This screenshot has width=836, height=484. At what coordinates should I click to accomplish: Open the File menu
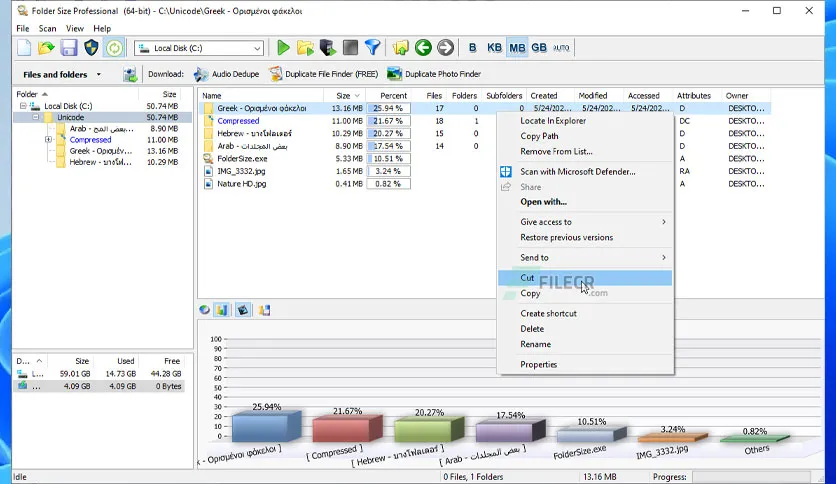click(23, 28)
